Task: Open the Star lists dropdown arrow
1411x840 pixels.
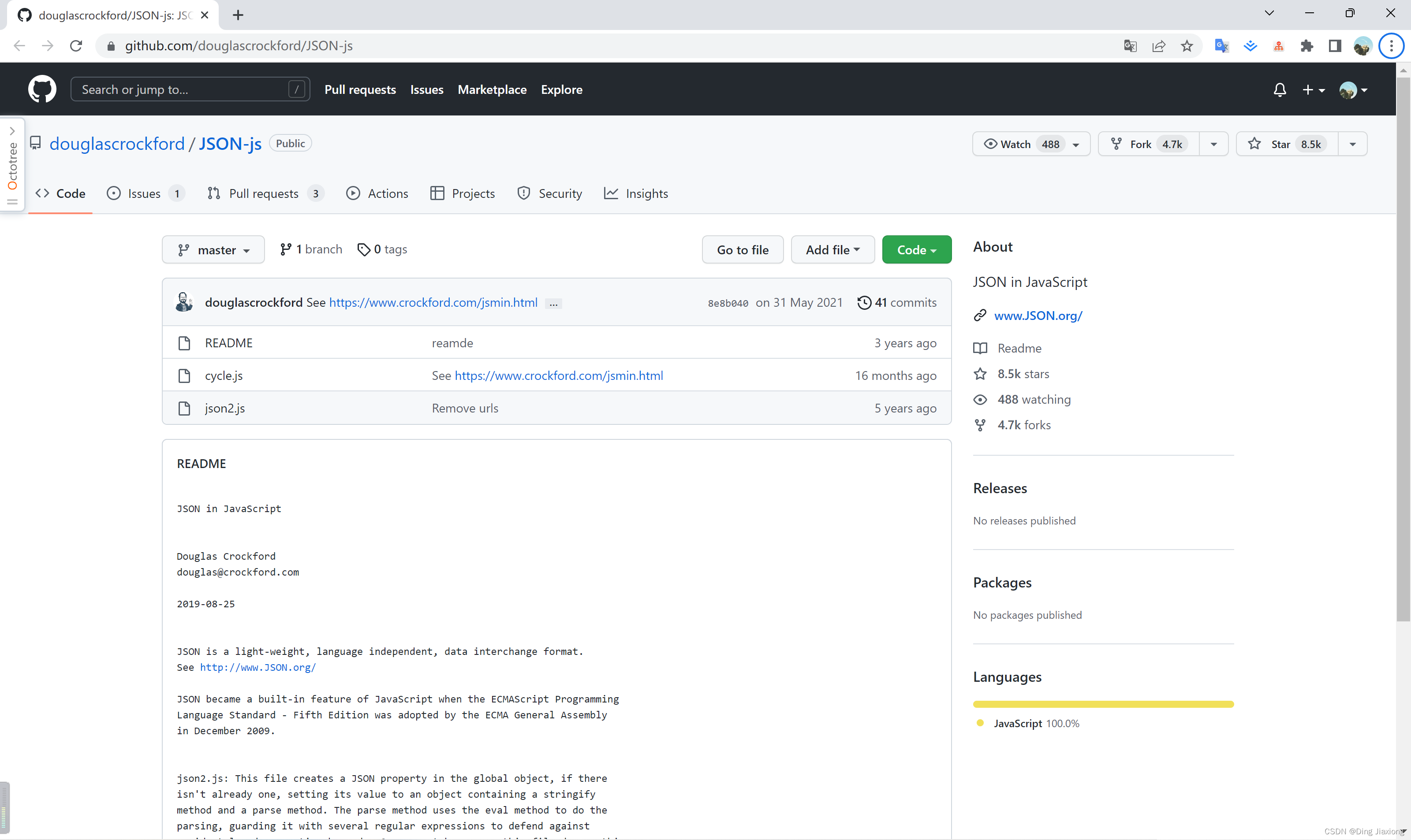Action: (x=1353, y=144)
